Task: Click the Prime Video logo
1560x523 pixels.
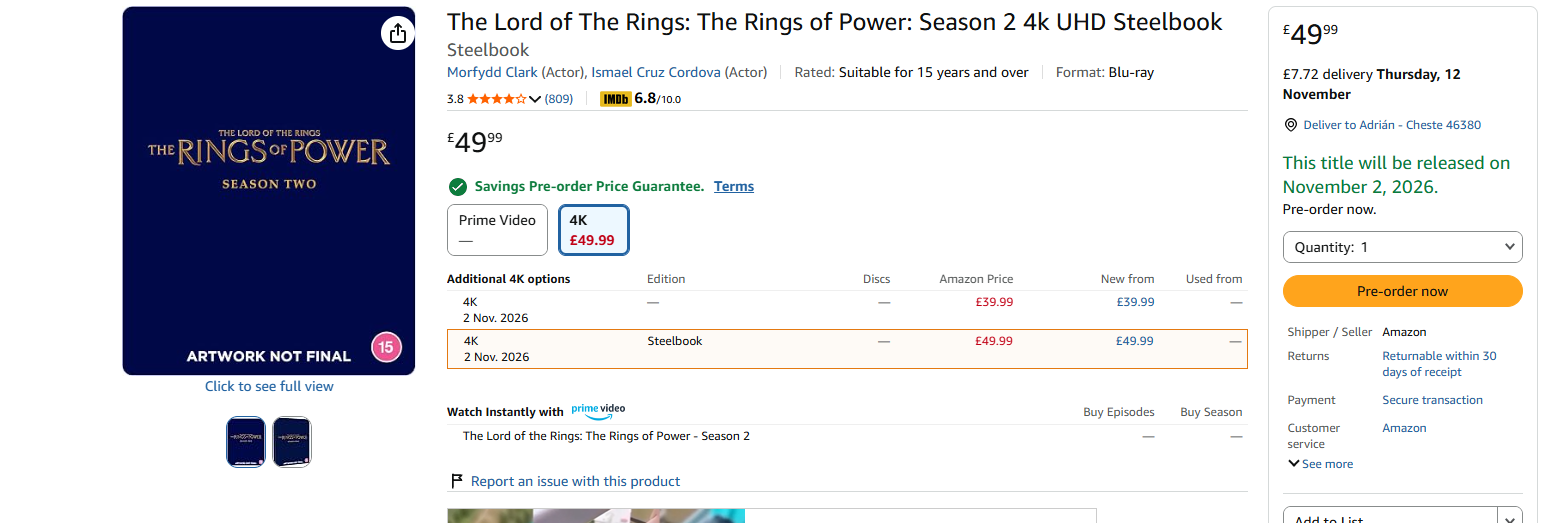Action: (598, 410)
